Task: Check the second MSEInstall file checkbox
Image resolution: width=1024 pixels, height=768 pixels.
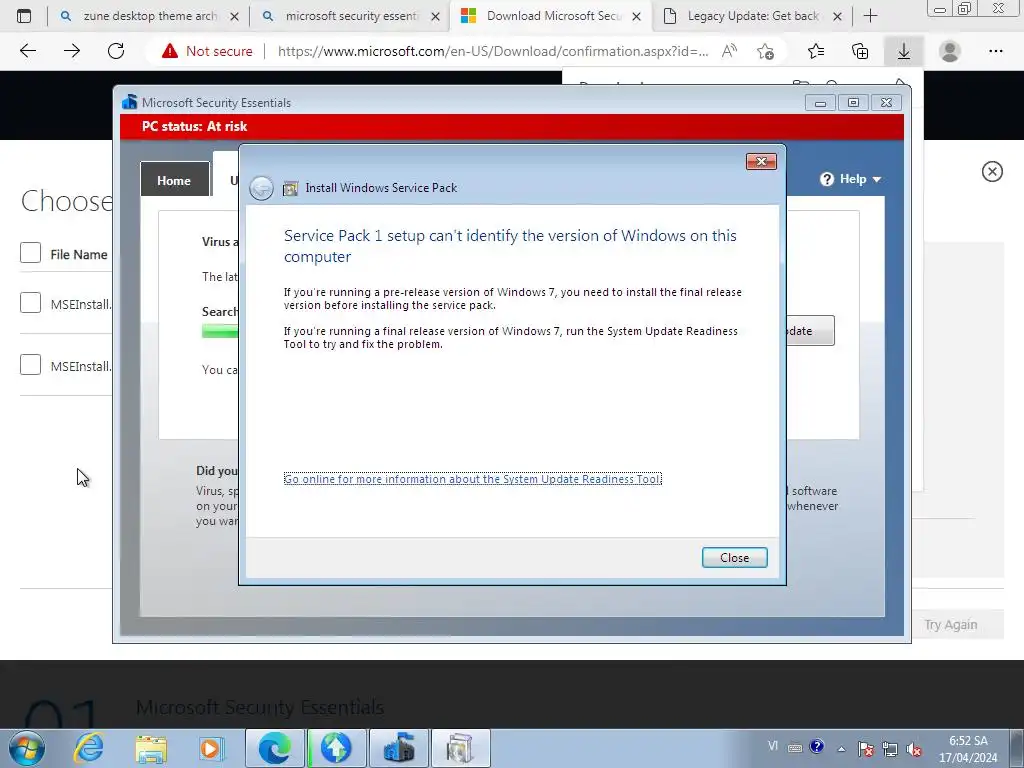Action: [30, 364]
